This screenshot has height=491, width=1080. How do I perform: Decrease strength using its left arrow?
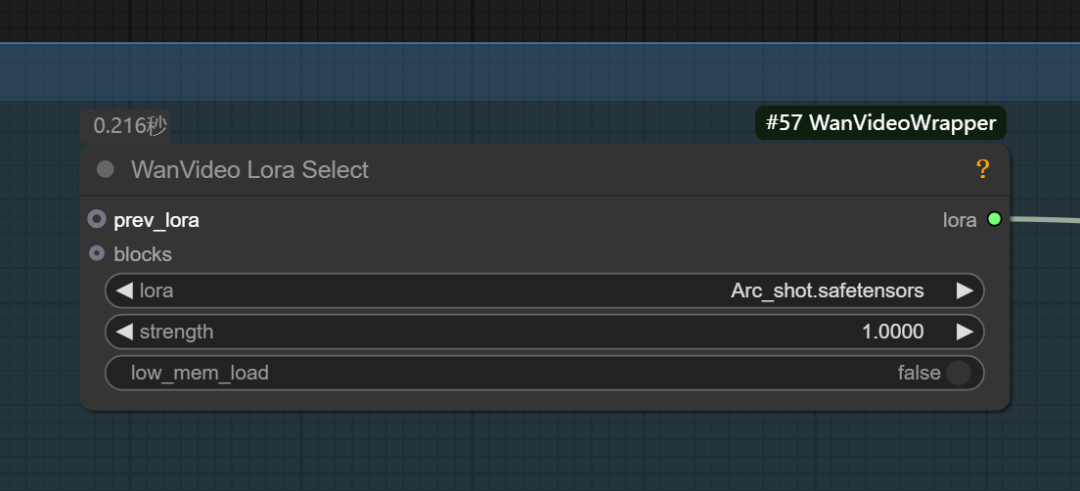pos(124,332)
